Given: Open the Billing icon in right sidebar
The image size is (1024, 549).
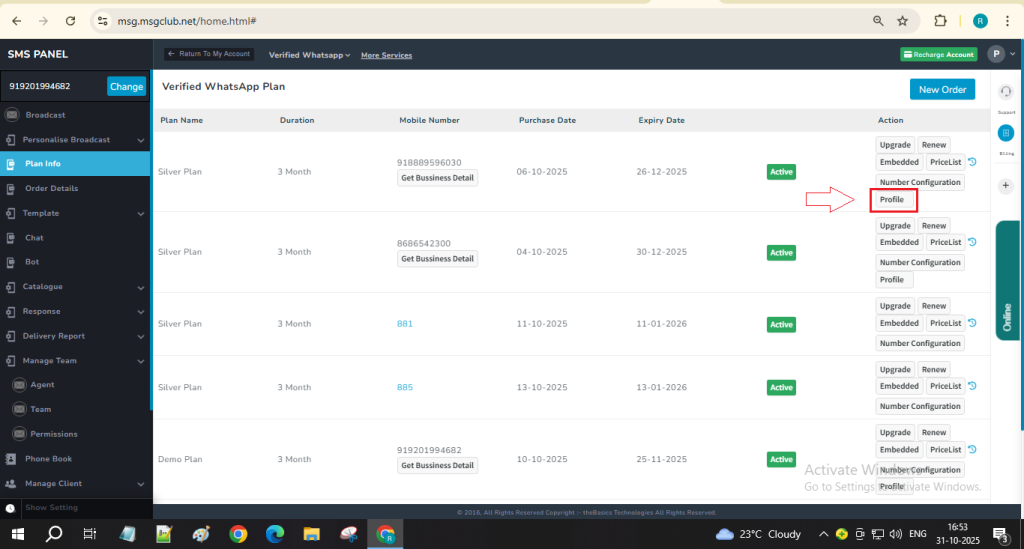Looking at the screenshot, I should (1006, 133).
